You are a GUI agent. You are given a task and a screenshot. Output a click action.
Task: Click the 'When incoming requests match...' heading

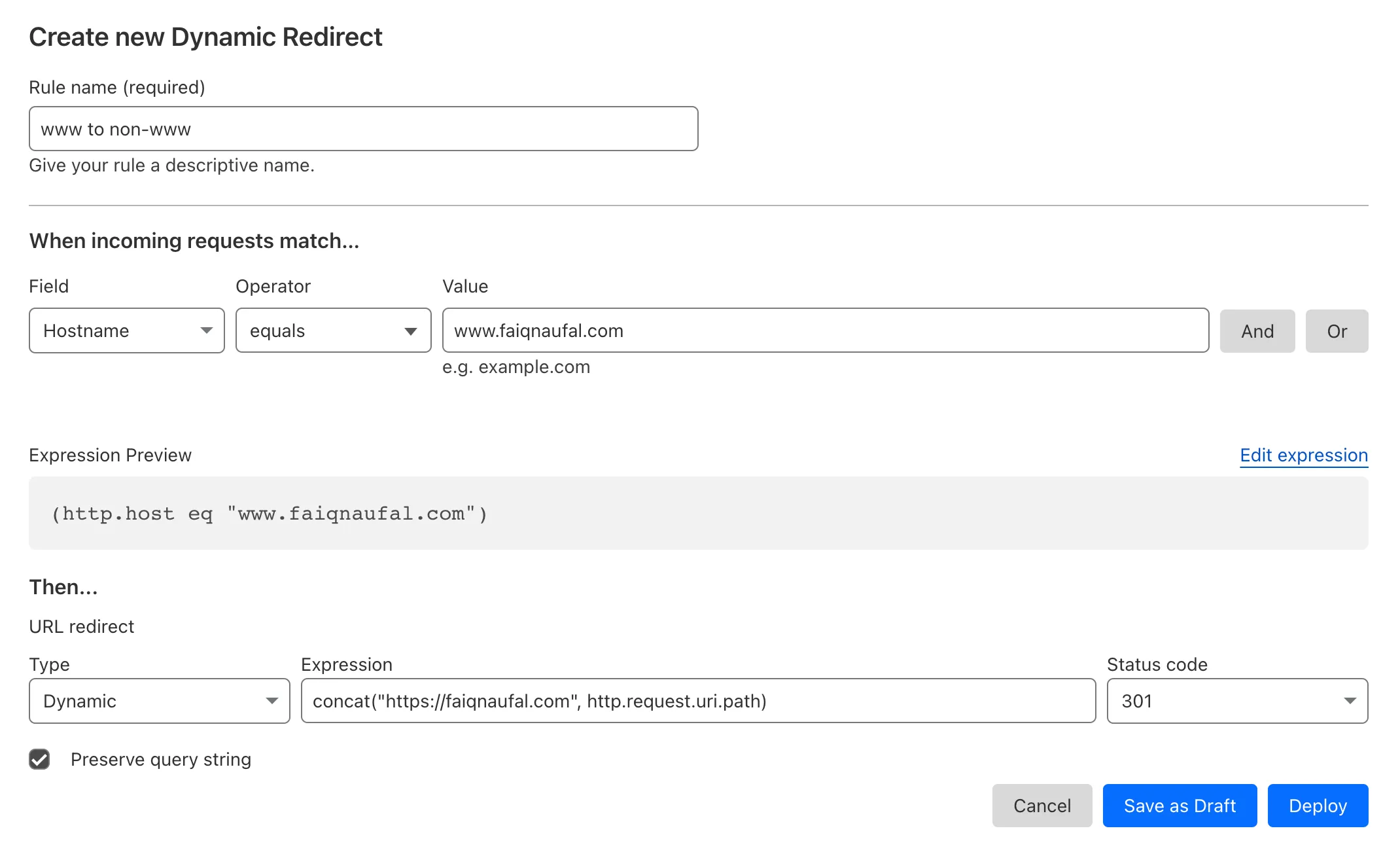(194, 241)
